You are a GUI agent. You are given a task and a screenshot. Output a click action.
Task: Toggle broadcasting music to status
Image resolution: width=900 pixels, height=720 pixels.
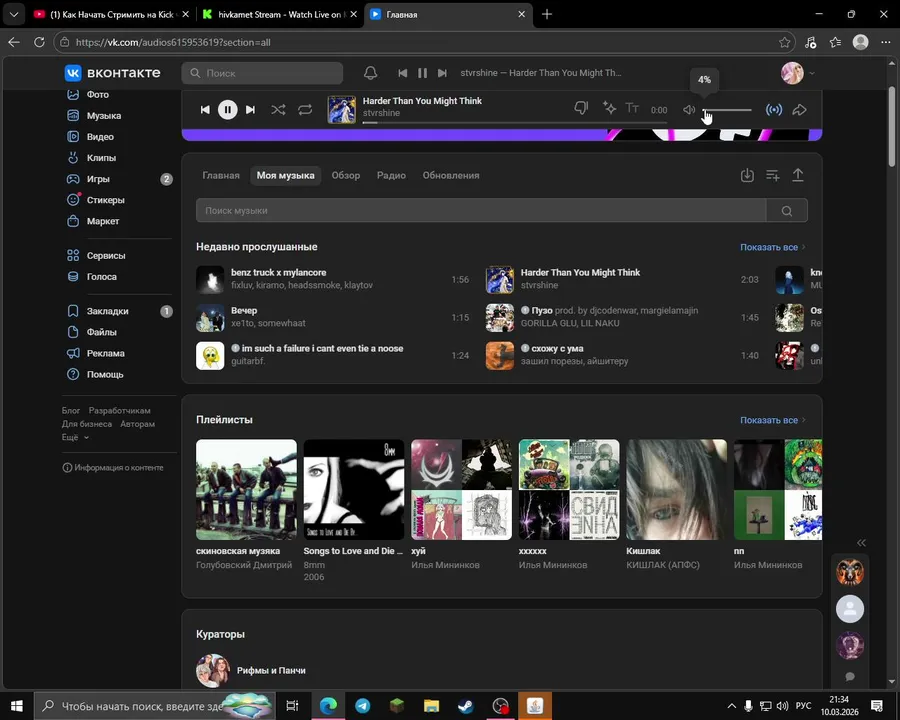[774, 110]
